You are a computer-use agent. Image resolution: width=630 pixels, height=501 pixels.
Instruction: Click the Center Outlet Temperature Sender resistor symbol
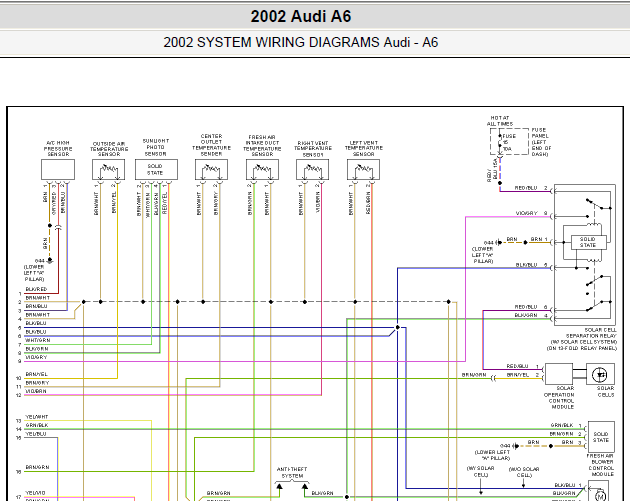211,170
